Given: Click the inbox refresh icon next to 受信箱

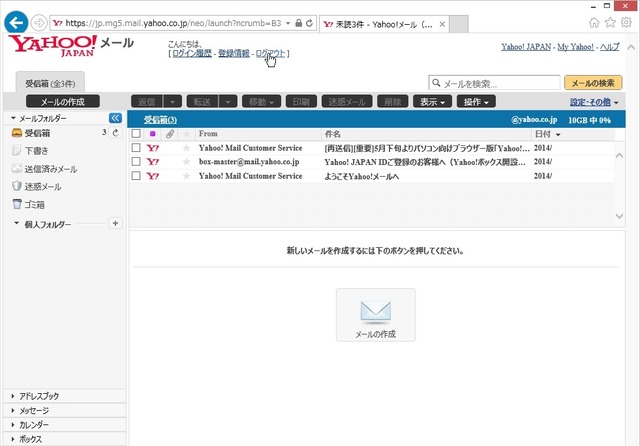Looking at the screenshot, I should coord(116,133).
